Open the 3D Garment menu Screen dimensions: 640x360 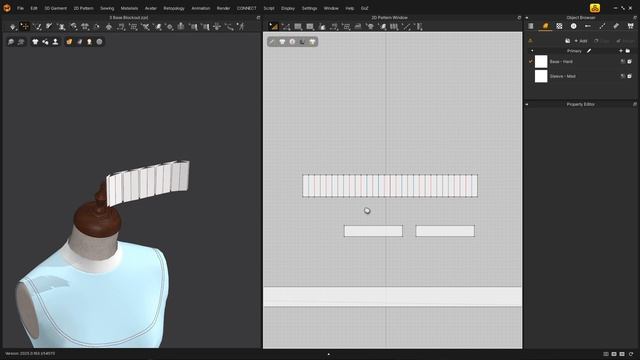[x=56, y=8]
